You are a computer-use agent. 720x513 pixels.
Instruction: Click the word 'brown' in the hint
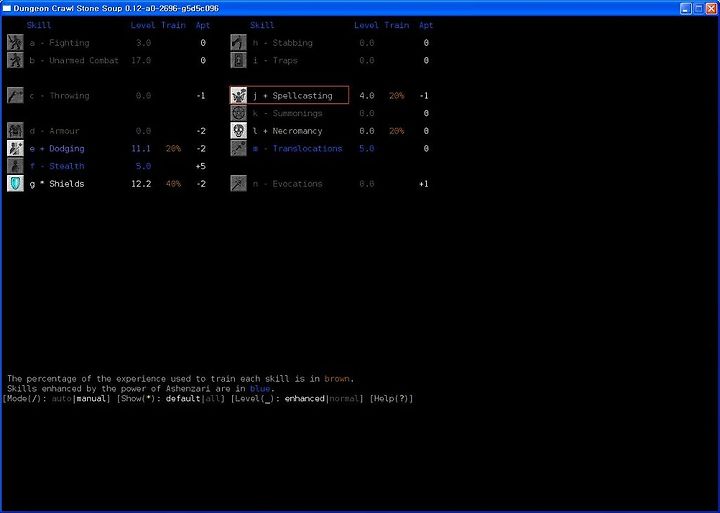click(x=337, y=378)
